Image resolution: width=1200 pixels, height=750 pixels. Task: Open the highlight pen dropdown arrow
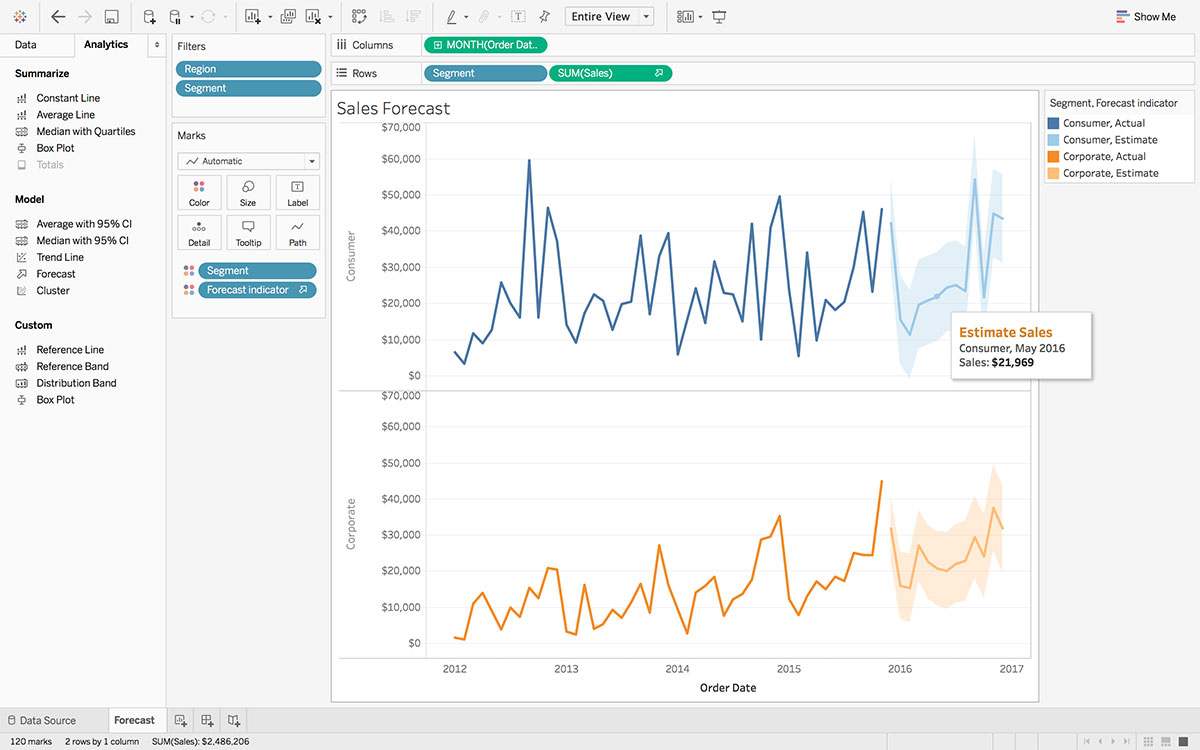[466, 17]
